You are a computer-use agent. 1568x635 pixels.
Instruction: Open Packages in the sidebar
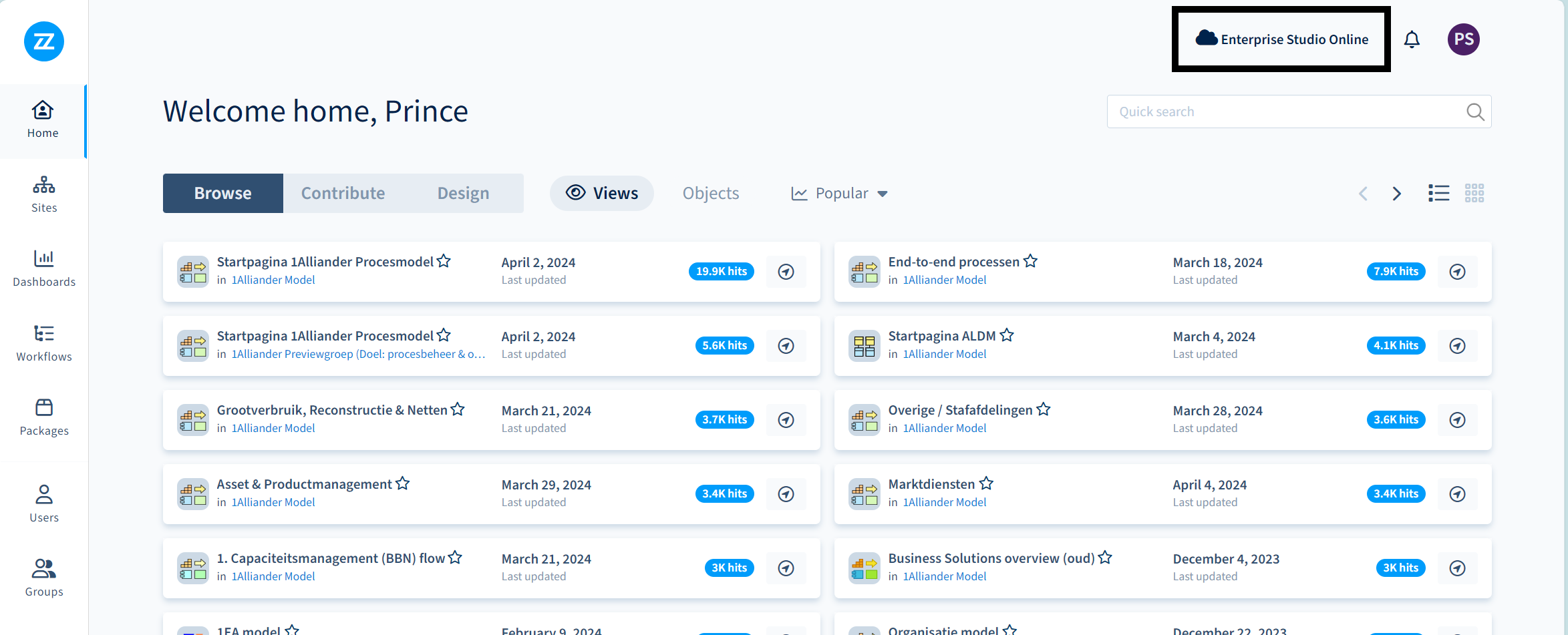[44, 417]
